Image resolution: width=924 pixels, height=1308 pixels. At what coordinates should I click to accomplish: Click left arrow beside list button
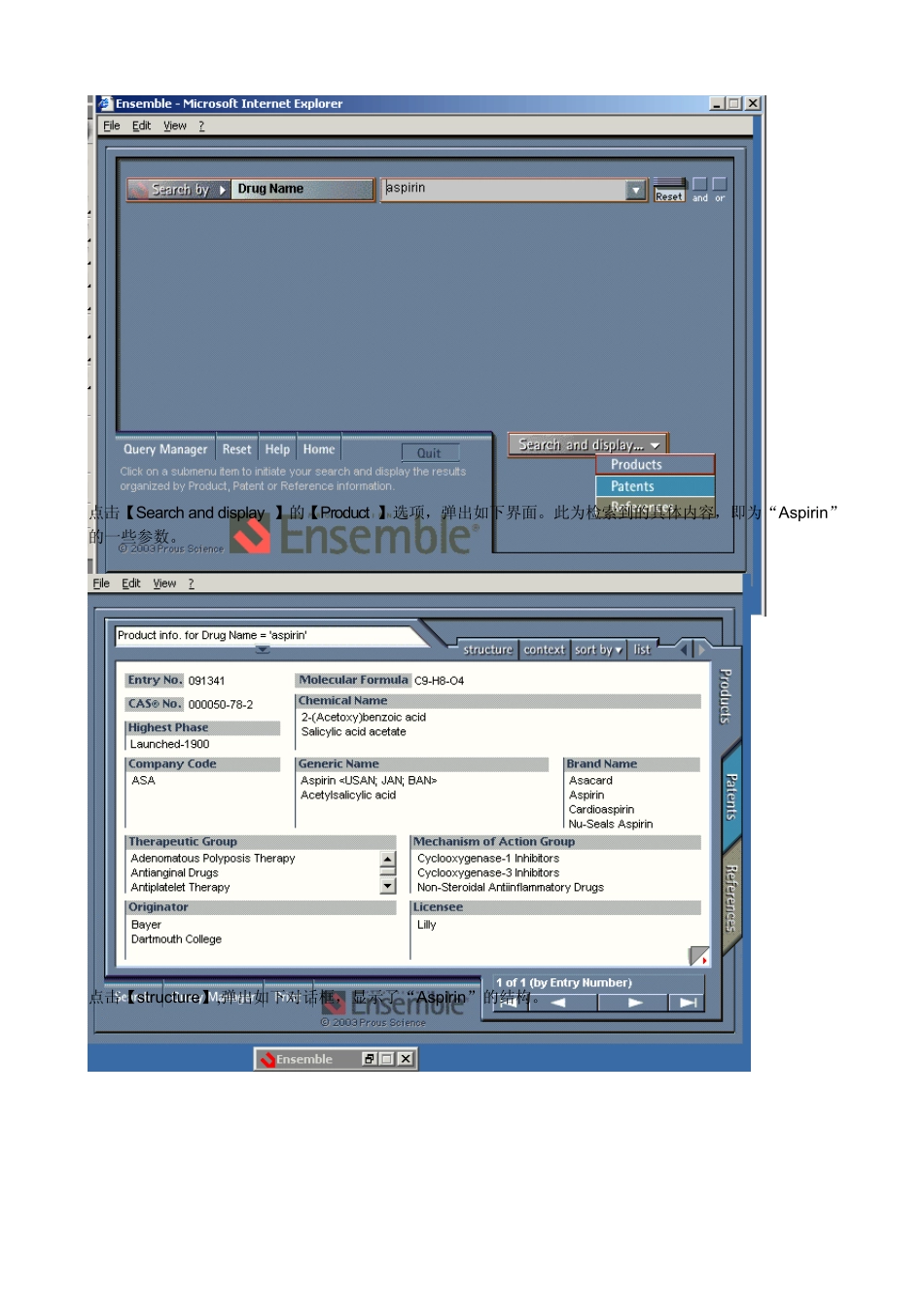pos(683,649)
